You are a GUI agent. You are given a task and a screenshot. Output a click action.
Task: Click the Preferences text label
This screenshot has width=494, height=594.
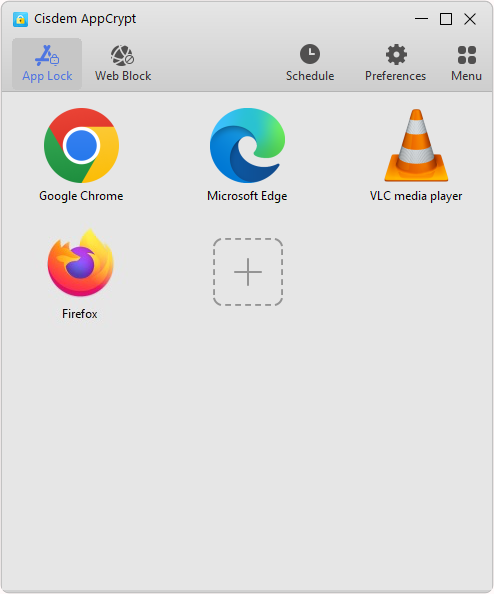coord(396,76)
